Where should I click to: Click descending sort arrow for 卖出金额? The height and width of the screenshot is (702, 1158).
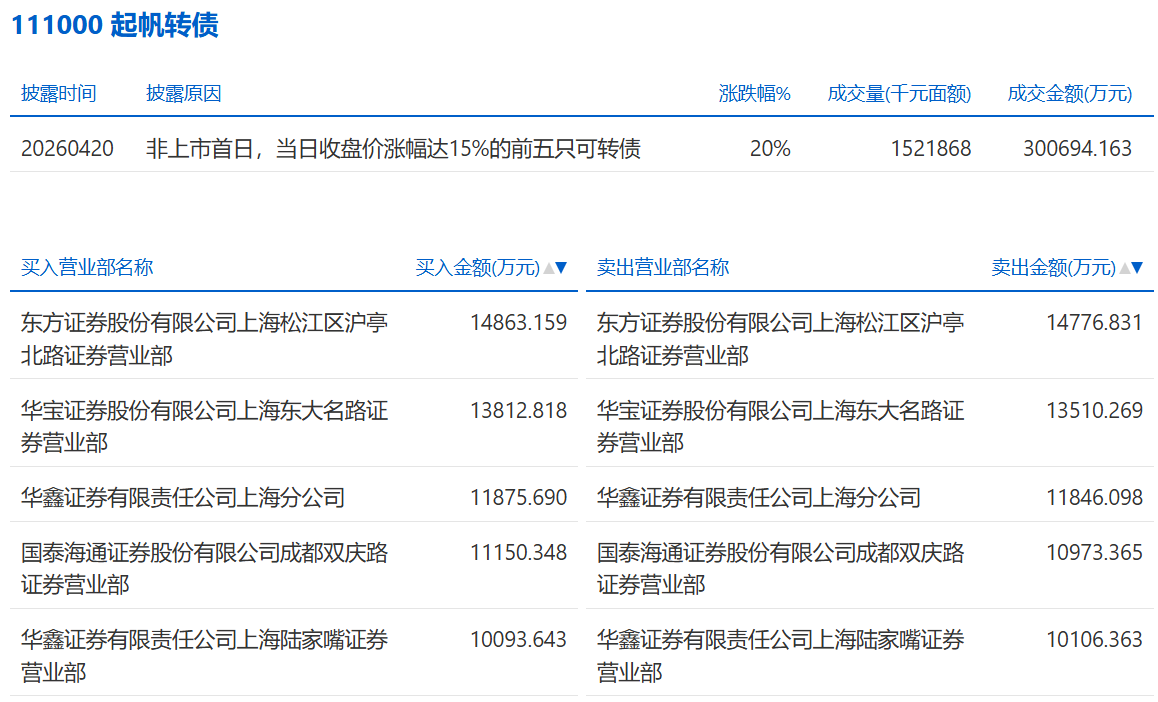tap(1137, 268)
